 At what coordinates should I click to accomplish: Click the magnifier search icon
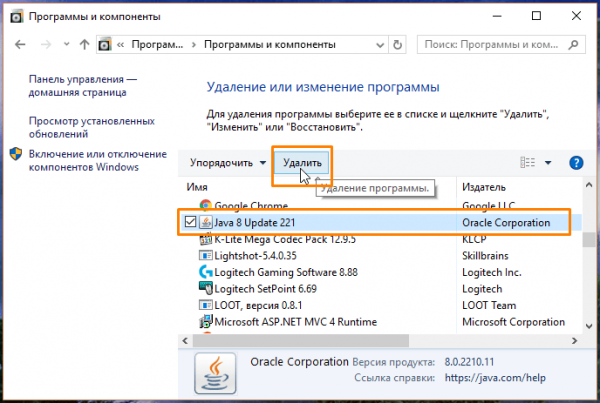click(x=573, y=45)
